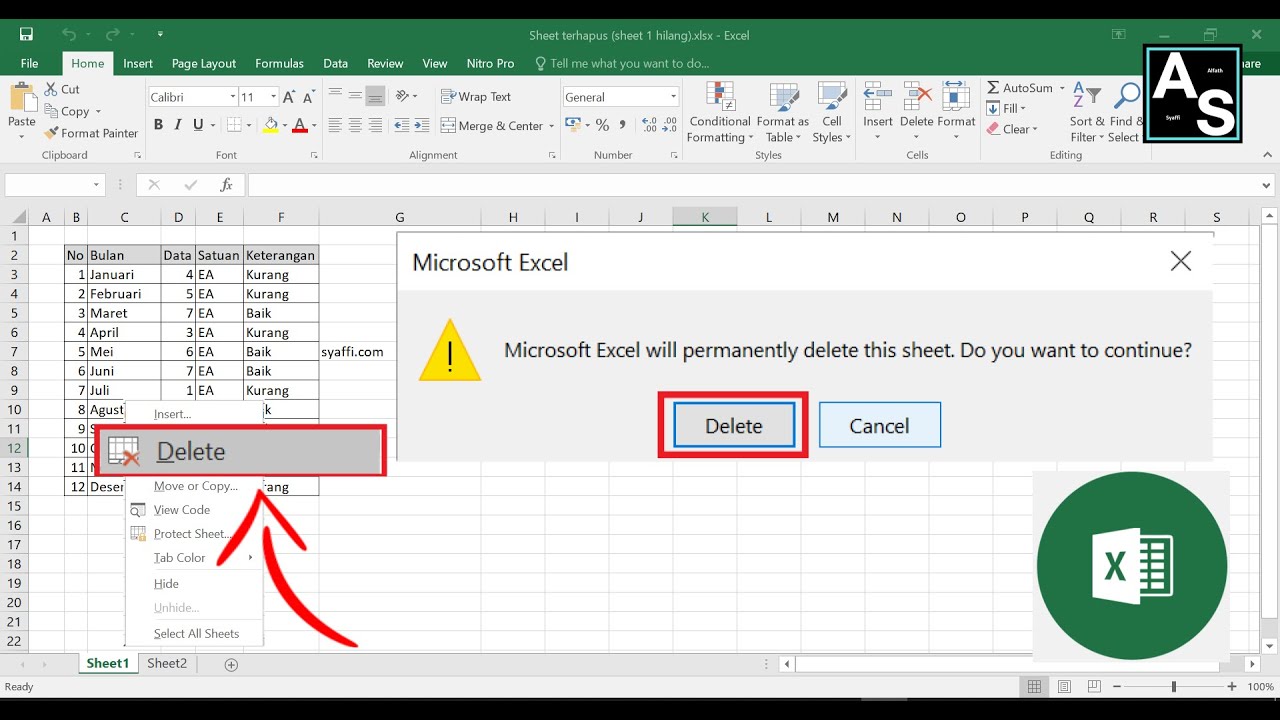Increase decimal places
Viewport: 1280px width, 720px height.
point(649,126)
